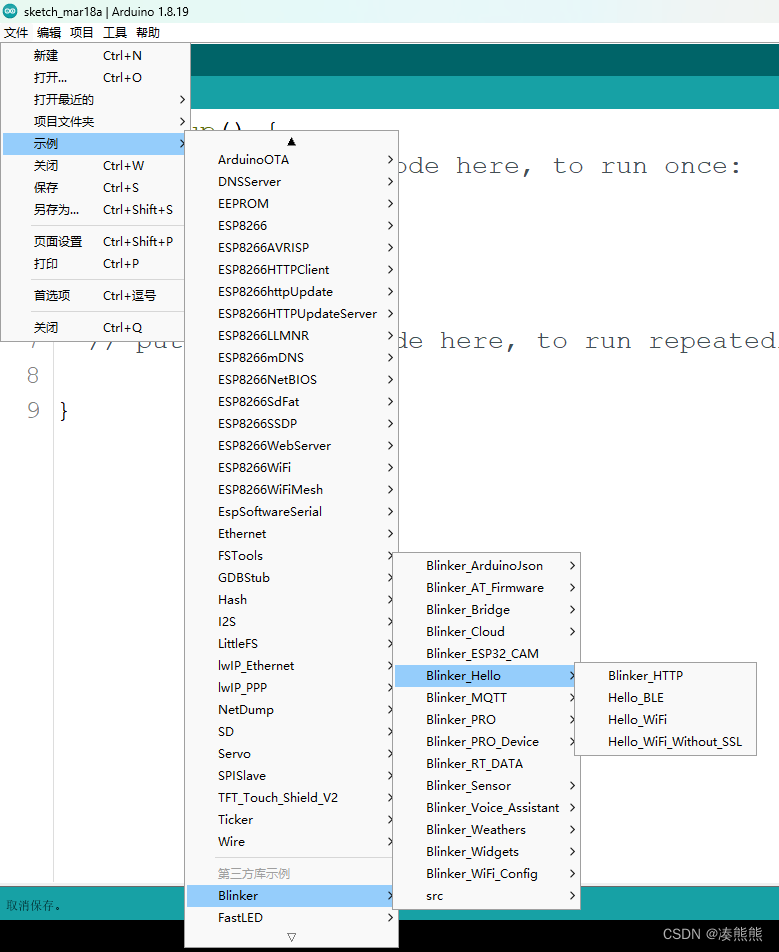
Task: Open the Hello_BLE example
Action: tap(665, 698)
